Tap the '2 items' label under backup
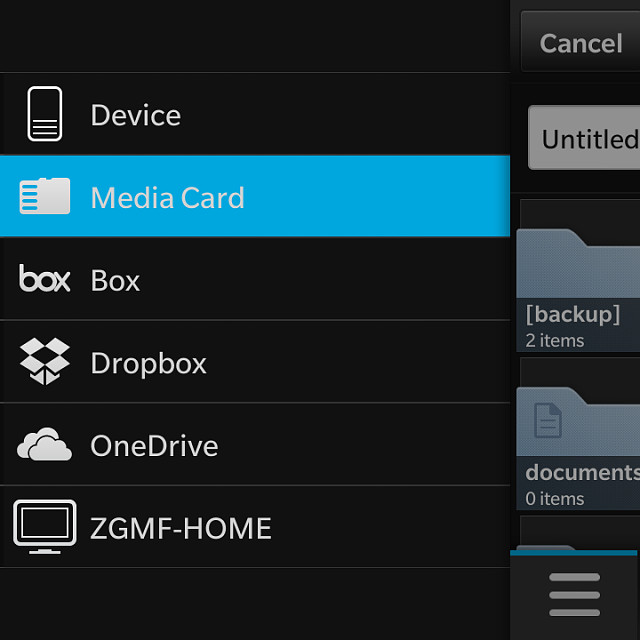Viewport: 640px width, 640px height. 554,340
